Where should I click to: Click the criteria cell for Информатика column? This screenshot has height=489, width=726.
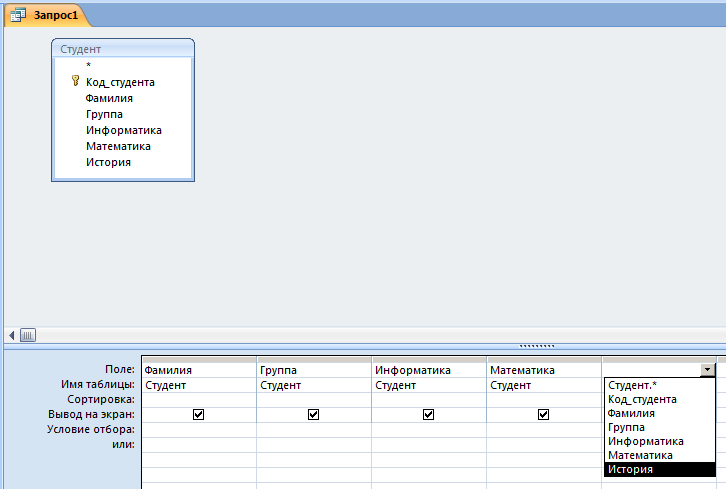pos(429,430)
